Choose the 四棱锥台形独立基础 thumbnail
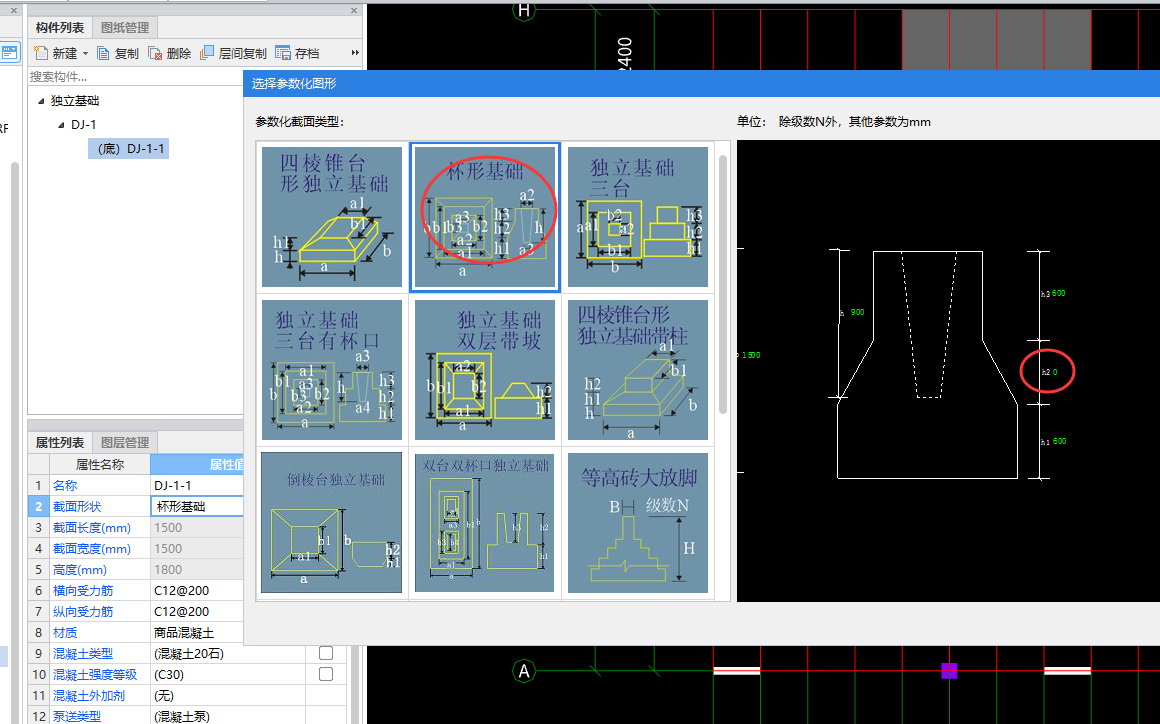The width and height of the screenshot is (1160, 724). [x=332, y=217]
